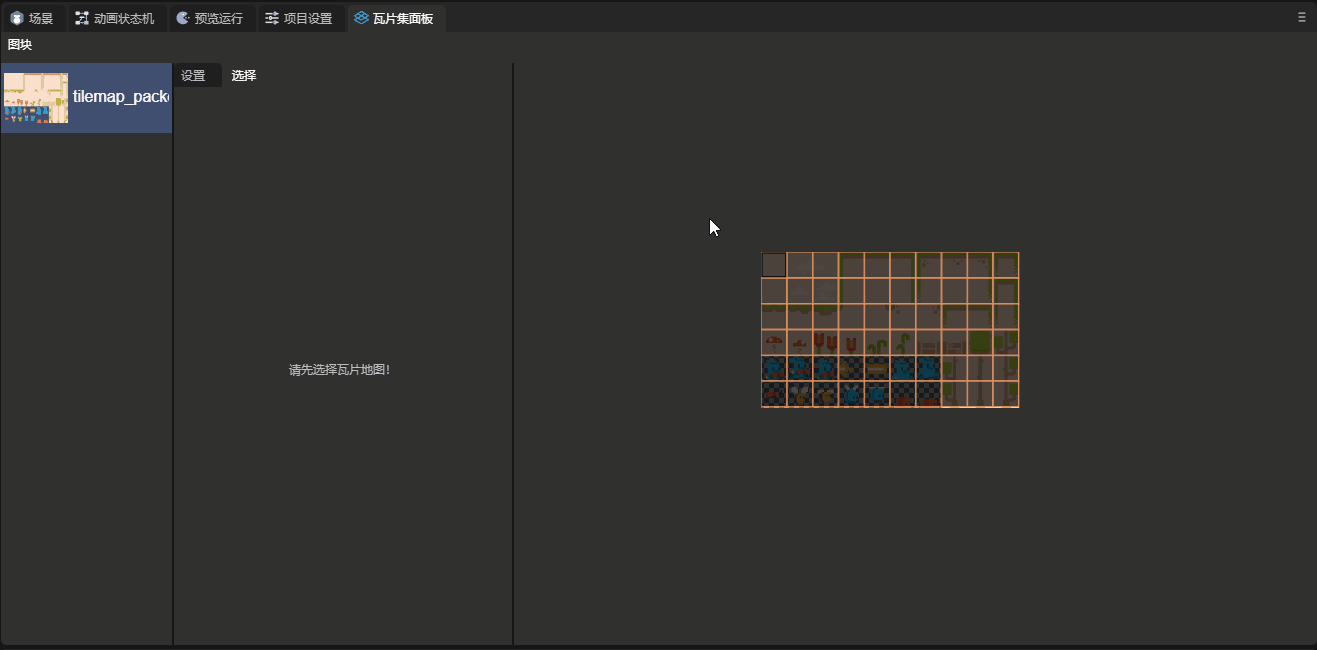This screenshot has height=650, width=1317.
Task: Click the highlighted empty top-left tile
Action: pyautogui.click(x=774, y=265)
